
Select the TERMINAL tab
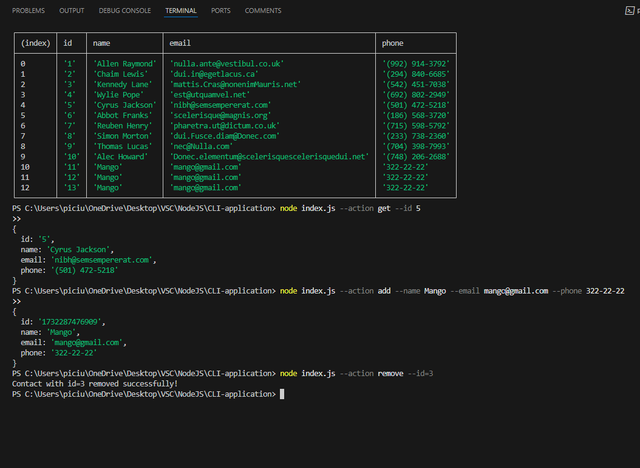click(x=181, y=11)
